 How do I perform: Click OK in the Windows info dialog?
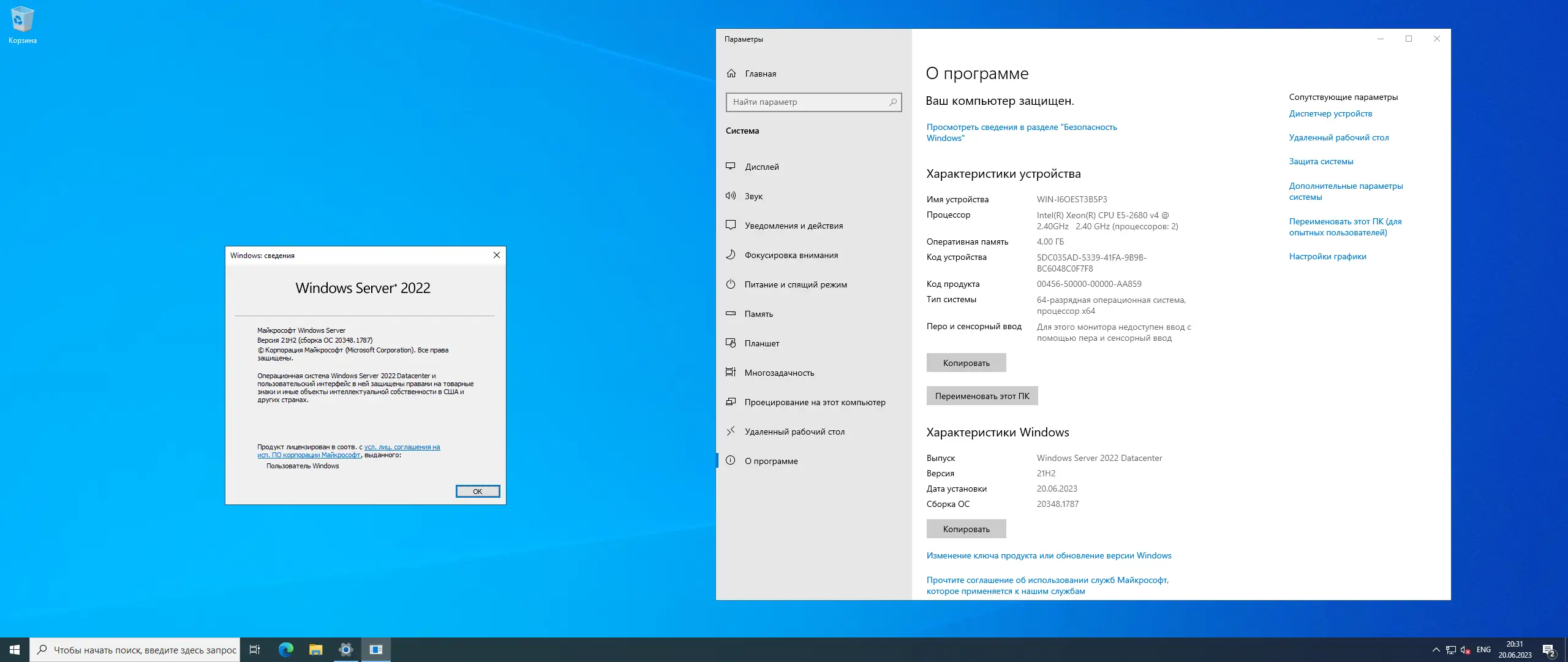[477, 491]
